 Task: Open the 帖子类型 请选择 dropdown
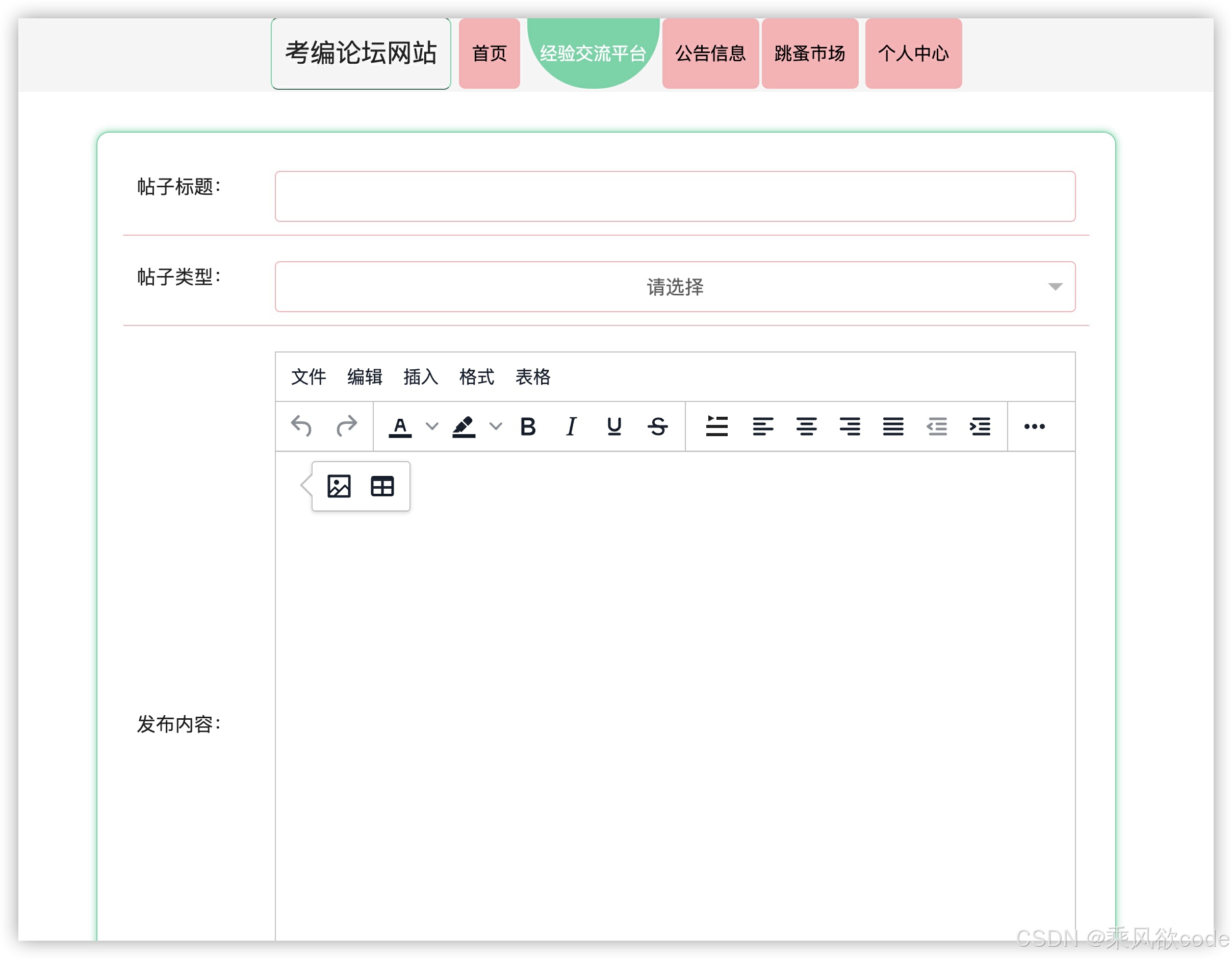pos(675,287)
